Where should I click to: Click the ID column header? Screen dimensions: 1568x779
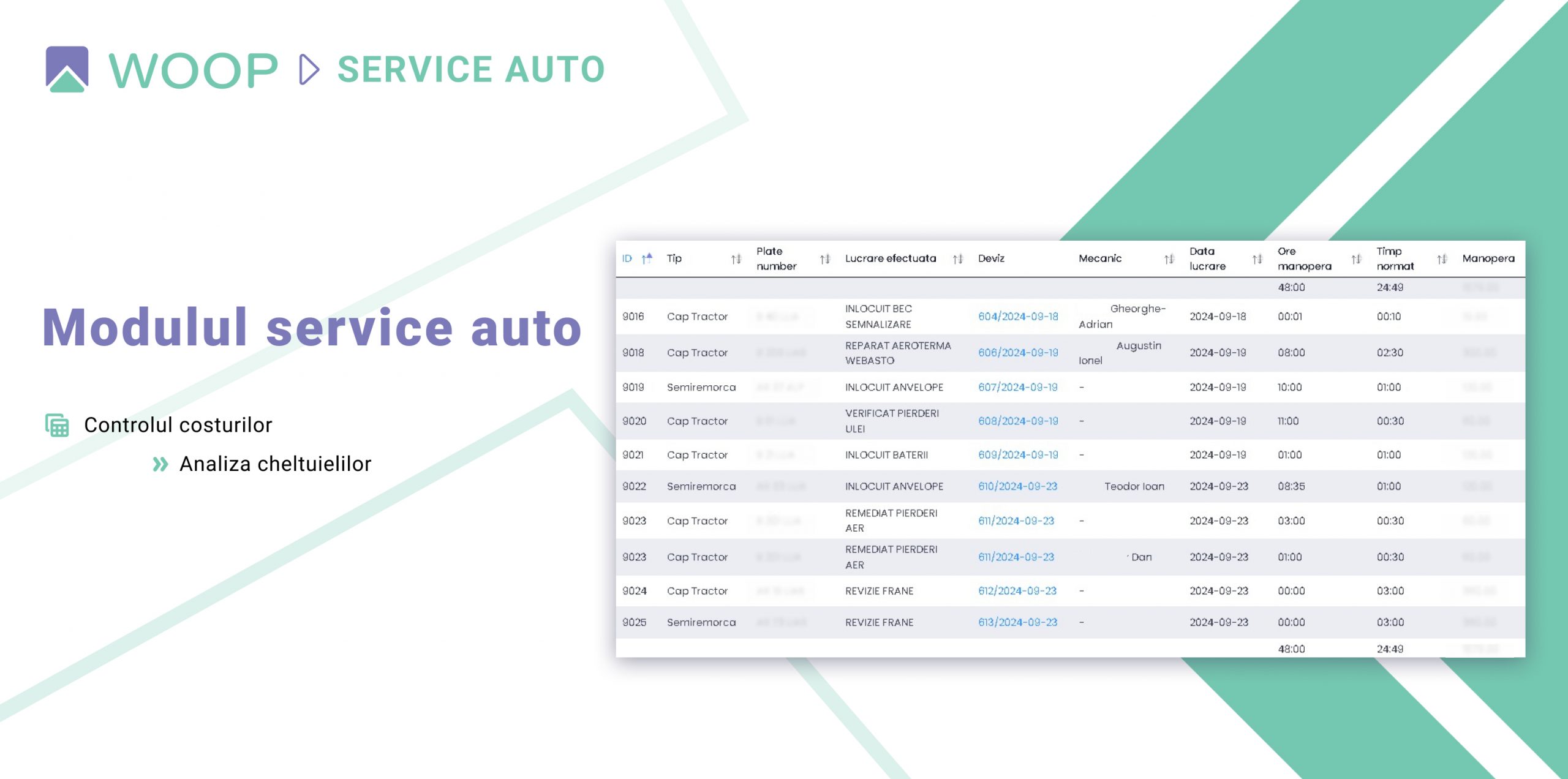(x=627, y=258)
